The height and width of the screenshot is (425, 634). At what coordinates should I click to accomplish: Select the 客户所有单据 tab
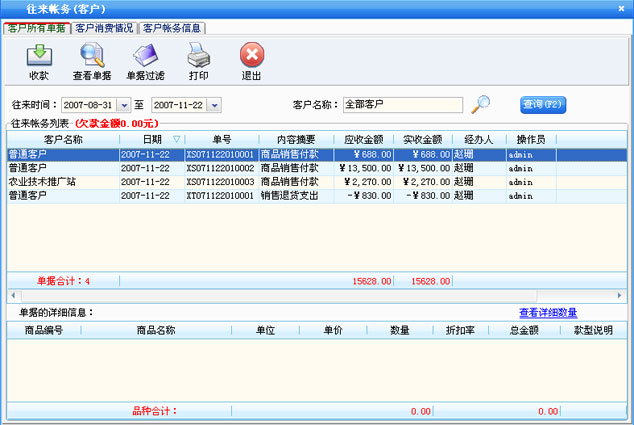coord(37,27)
